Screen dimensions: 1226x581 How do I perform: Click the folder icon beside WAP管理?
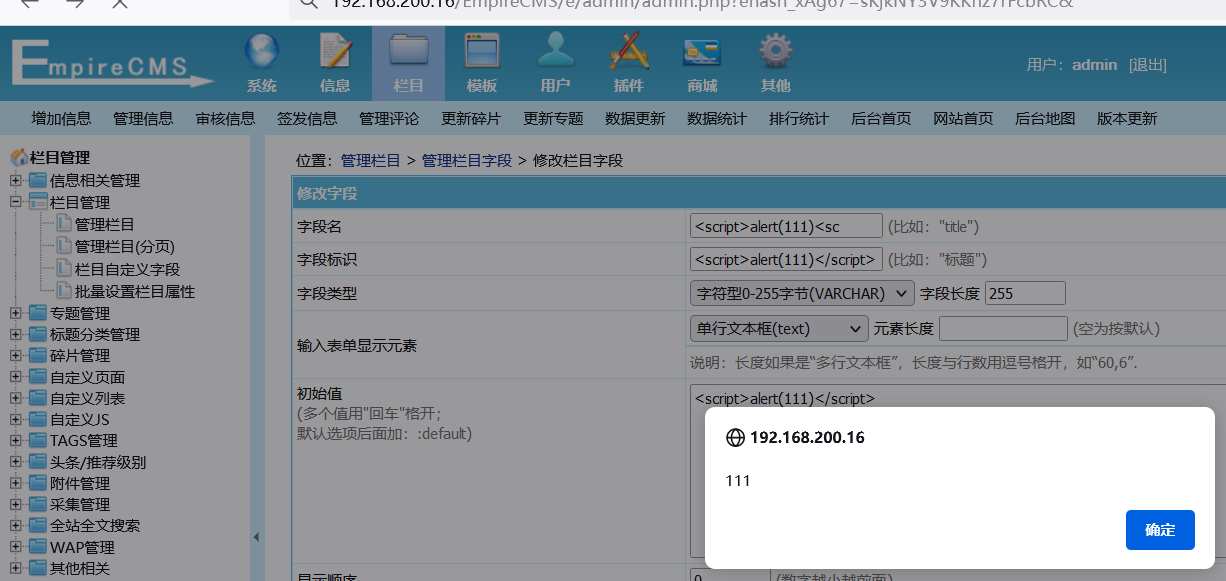click(38, 548)
